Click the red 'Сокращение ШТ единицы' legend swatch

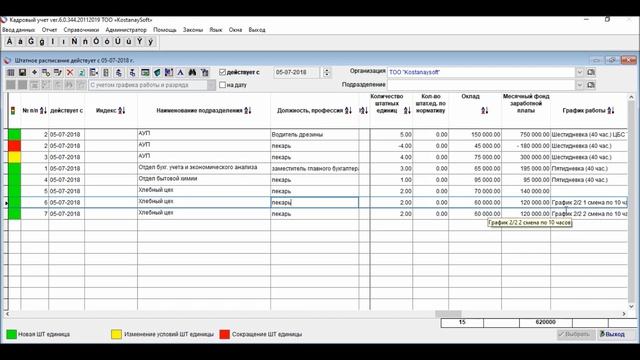[x=224, y=334]
